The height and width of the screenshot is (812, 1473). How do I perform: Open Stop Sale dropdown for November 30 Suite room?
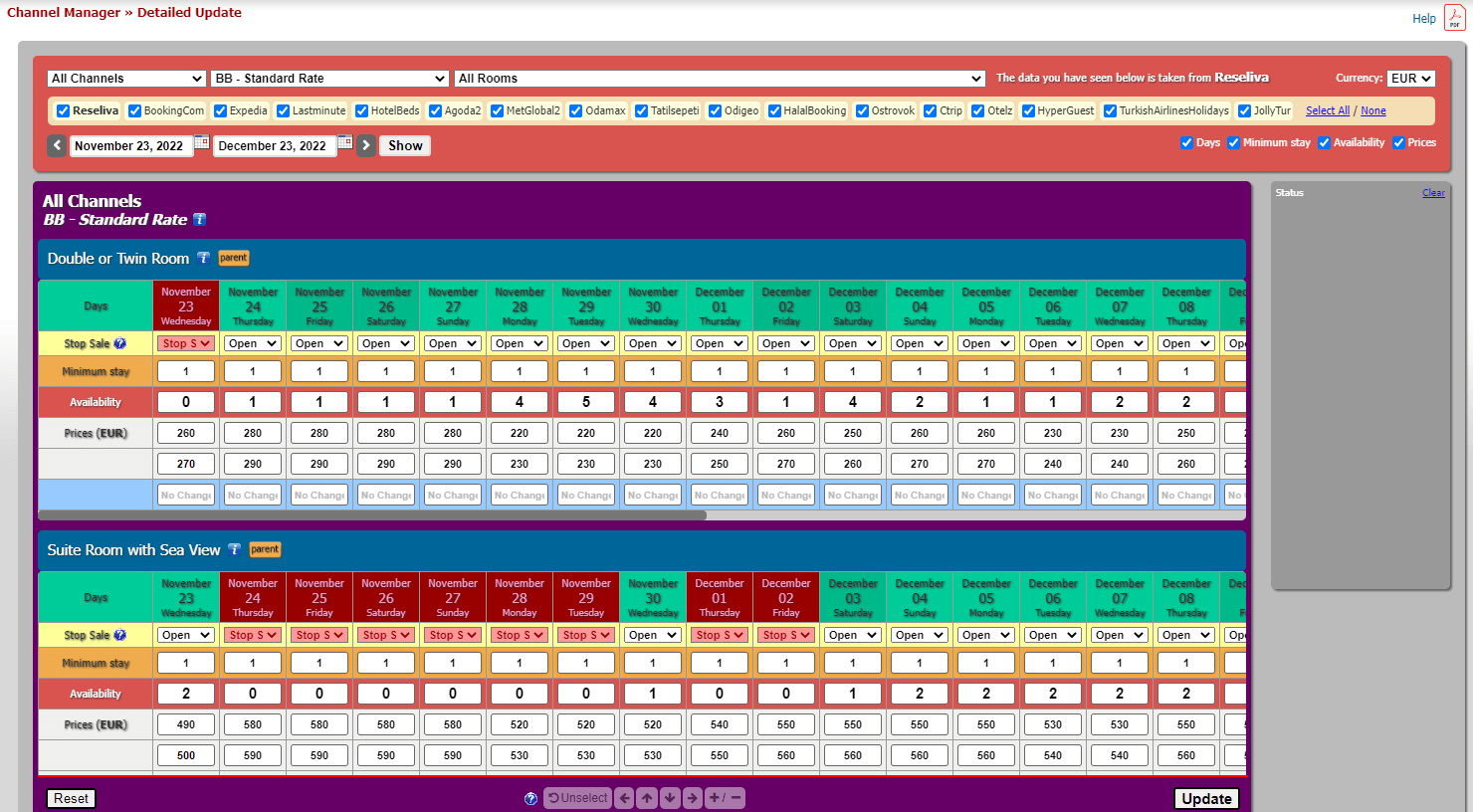[x=653, y=635]
